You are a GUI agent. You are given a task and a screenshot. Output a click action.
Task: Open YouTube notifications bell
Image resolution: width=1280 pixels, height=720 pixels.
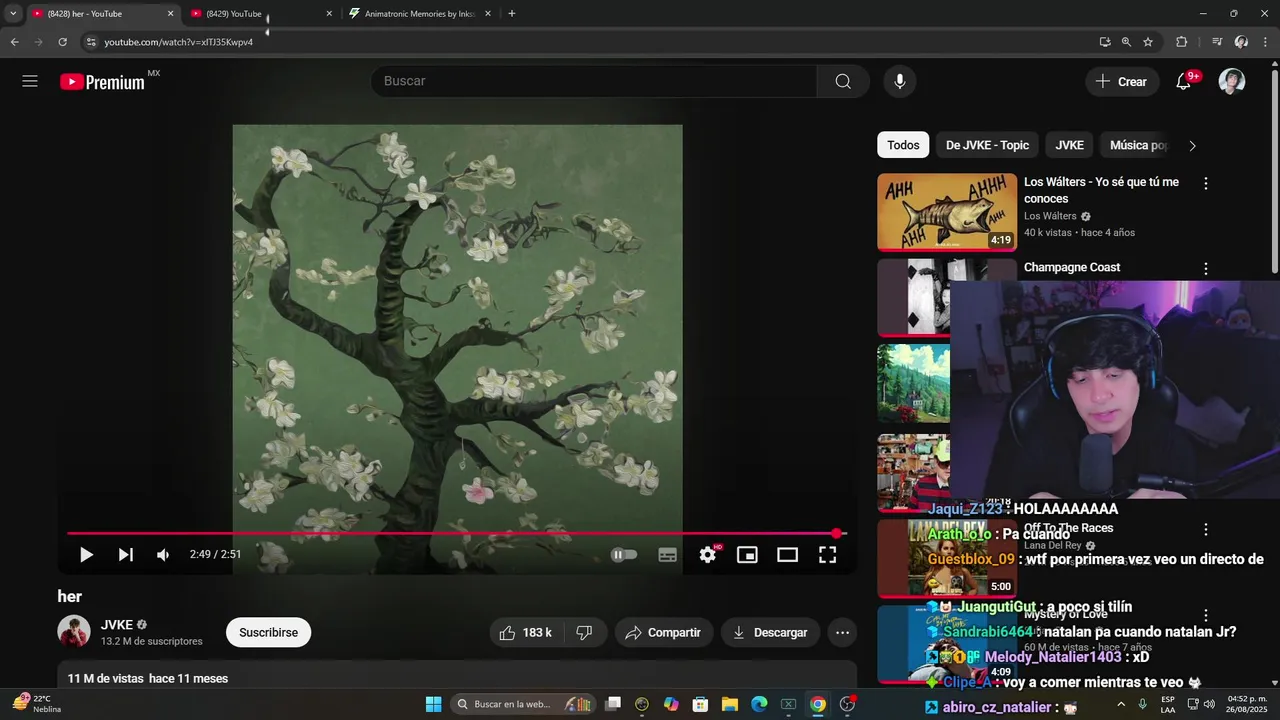(1183, 81)
